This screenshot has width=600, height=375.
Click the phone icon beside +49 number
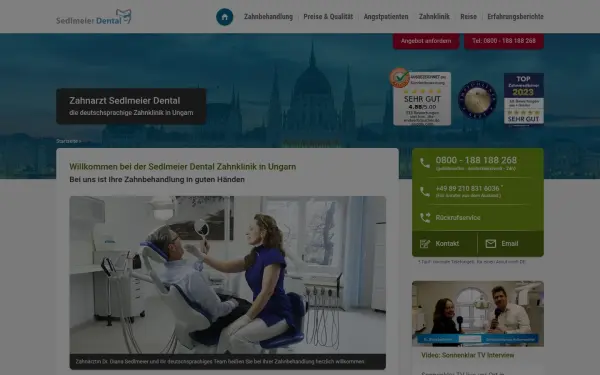[425, 192]
